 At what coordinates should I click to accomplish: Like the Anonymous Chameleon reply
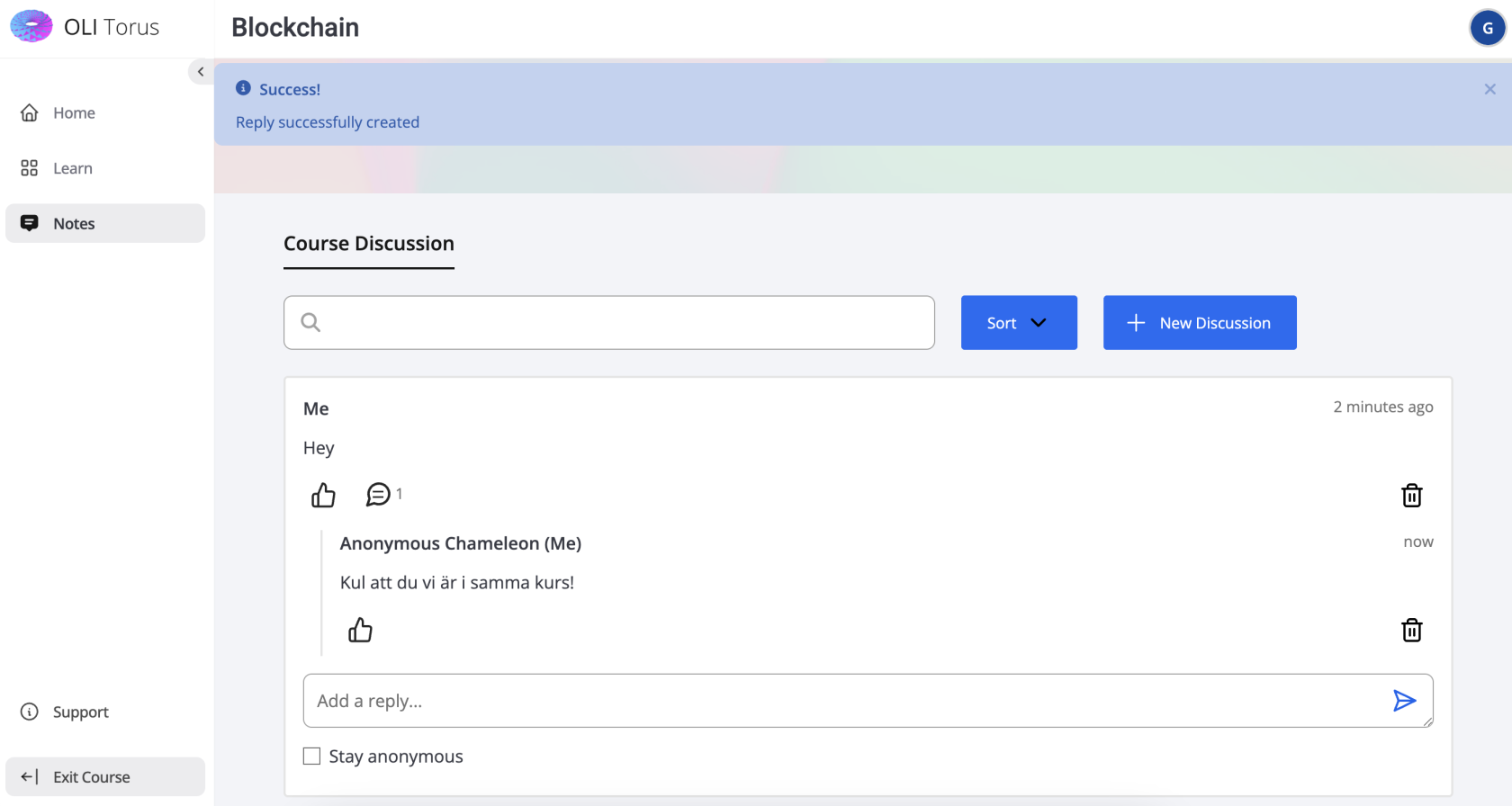[360, 631]
